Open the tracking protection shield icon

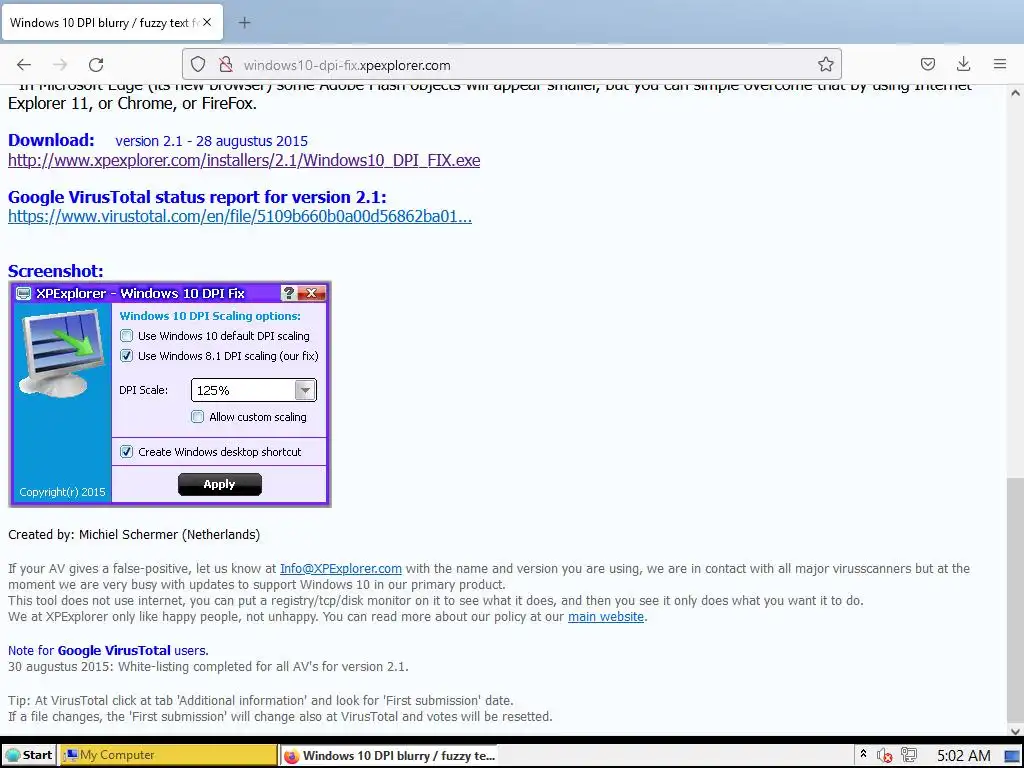(198, 65)
